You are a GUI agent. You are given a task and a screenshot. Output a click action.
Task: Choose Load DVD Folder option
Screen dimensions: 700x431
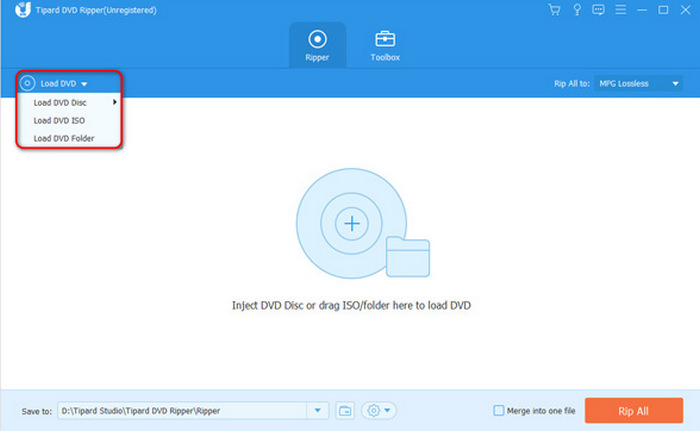[64, 138]
